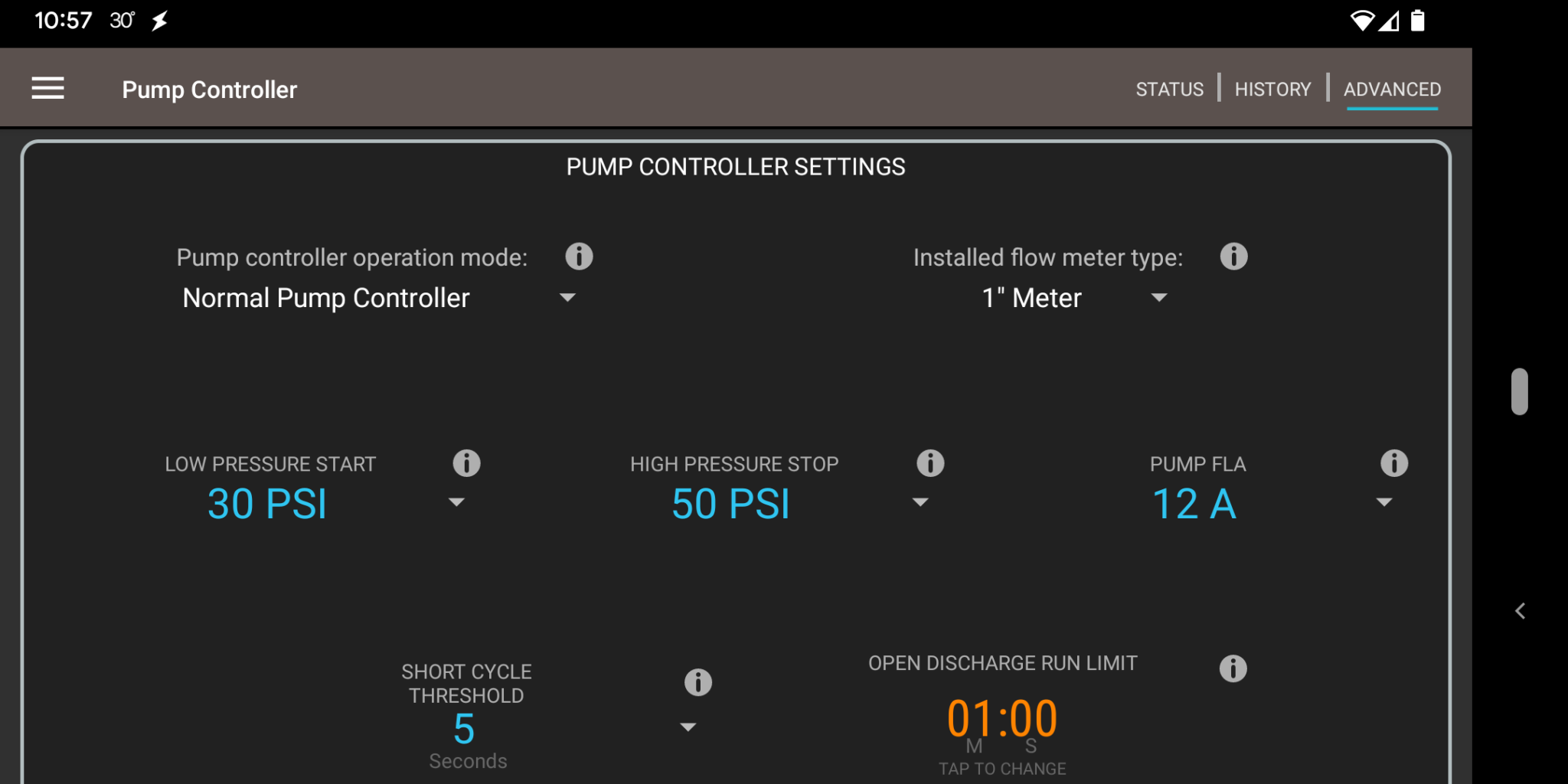Open the HISTORY tab
This screenshot has width=1568, height=784.
(1272, 89)
